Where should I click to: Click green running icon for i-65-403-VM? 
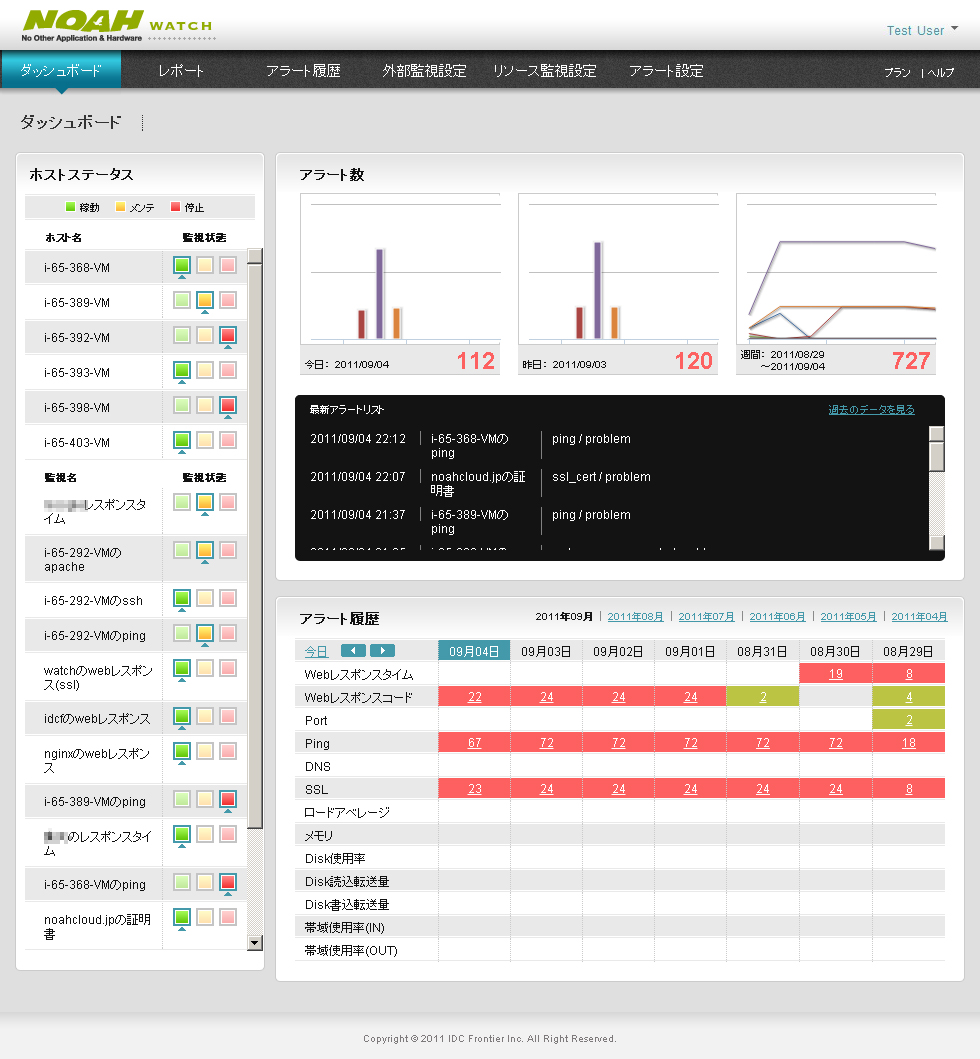(x=182, y=440)
